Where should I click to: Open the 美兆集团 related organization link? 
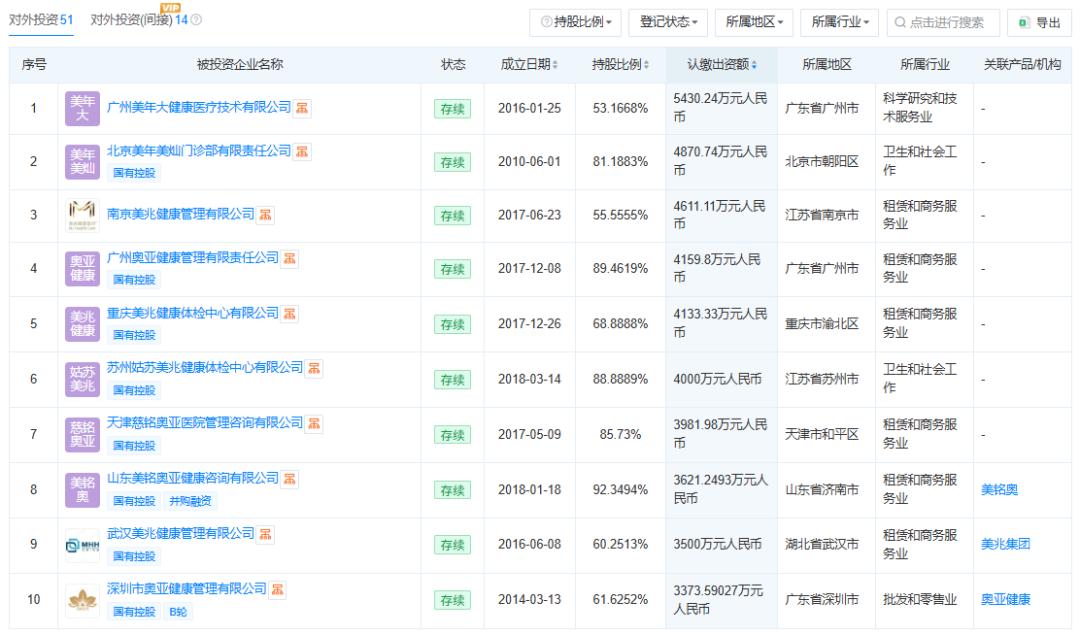1006,544
